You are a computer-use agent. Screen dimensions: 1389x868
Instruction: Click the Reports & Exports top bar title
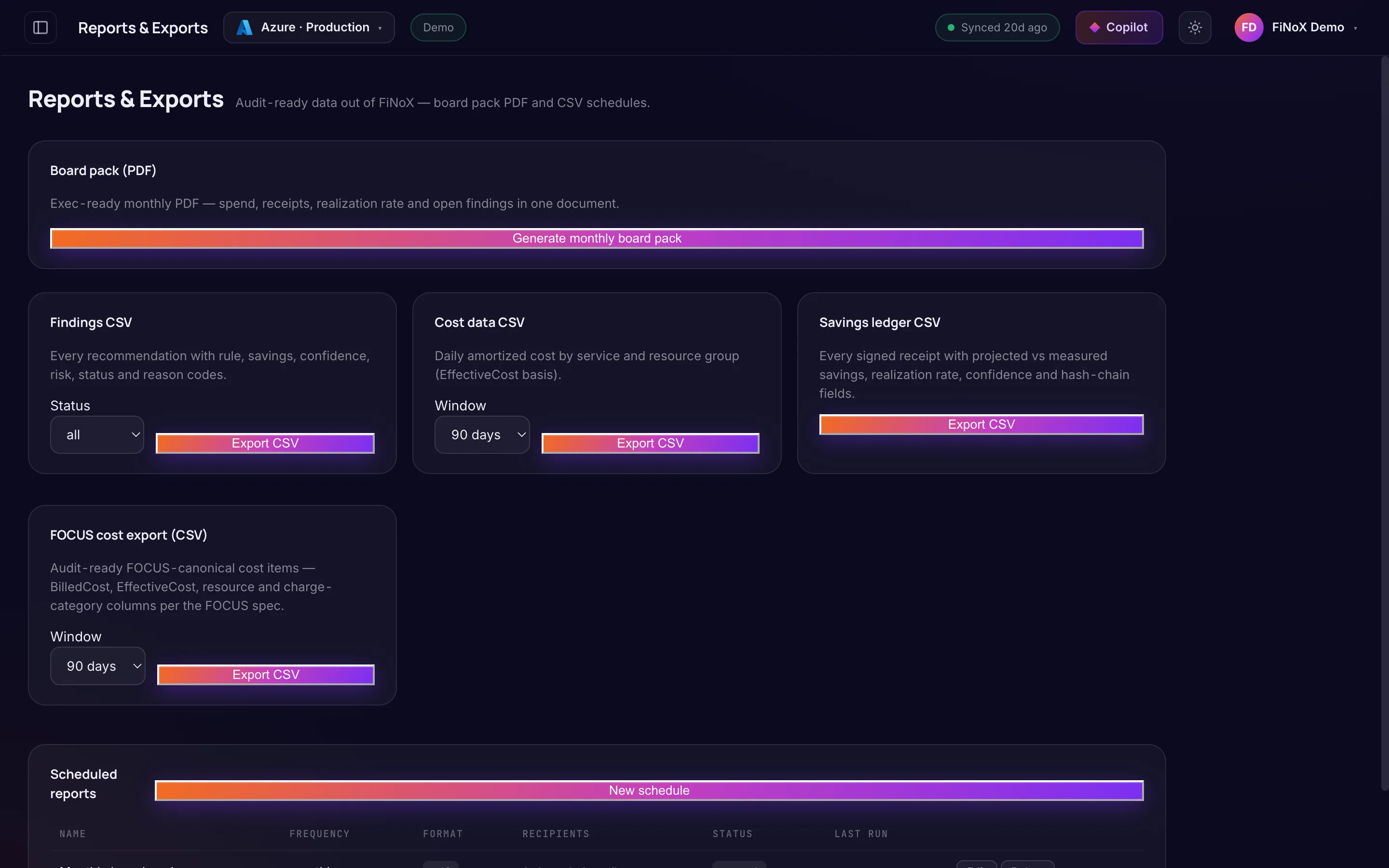(143, 27)
